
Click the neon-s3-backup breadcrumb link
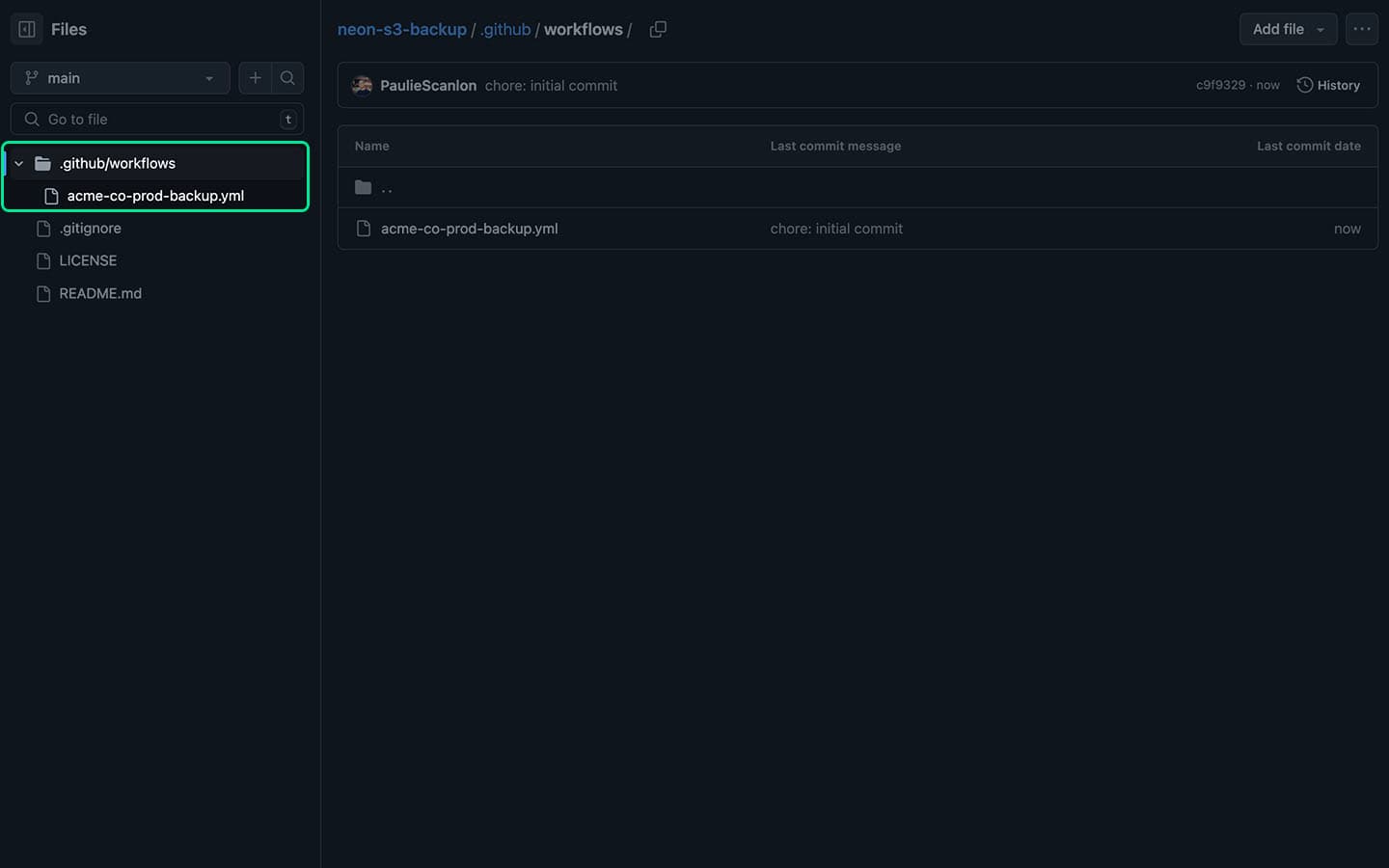(401, 29)
